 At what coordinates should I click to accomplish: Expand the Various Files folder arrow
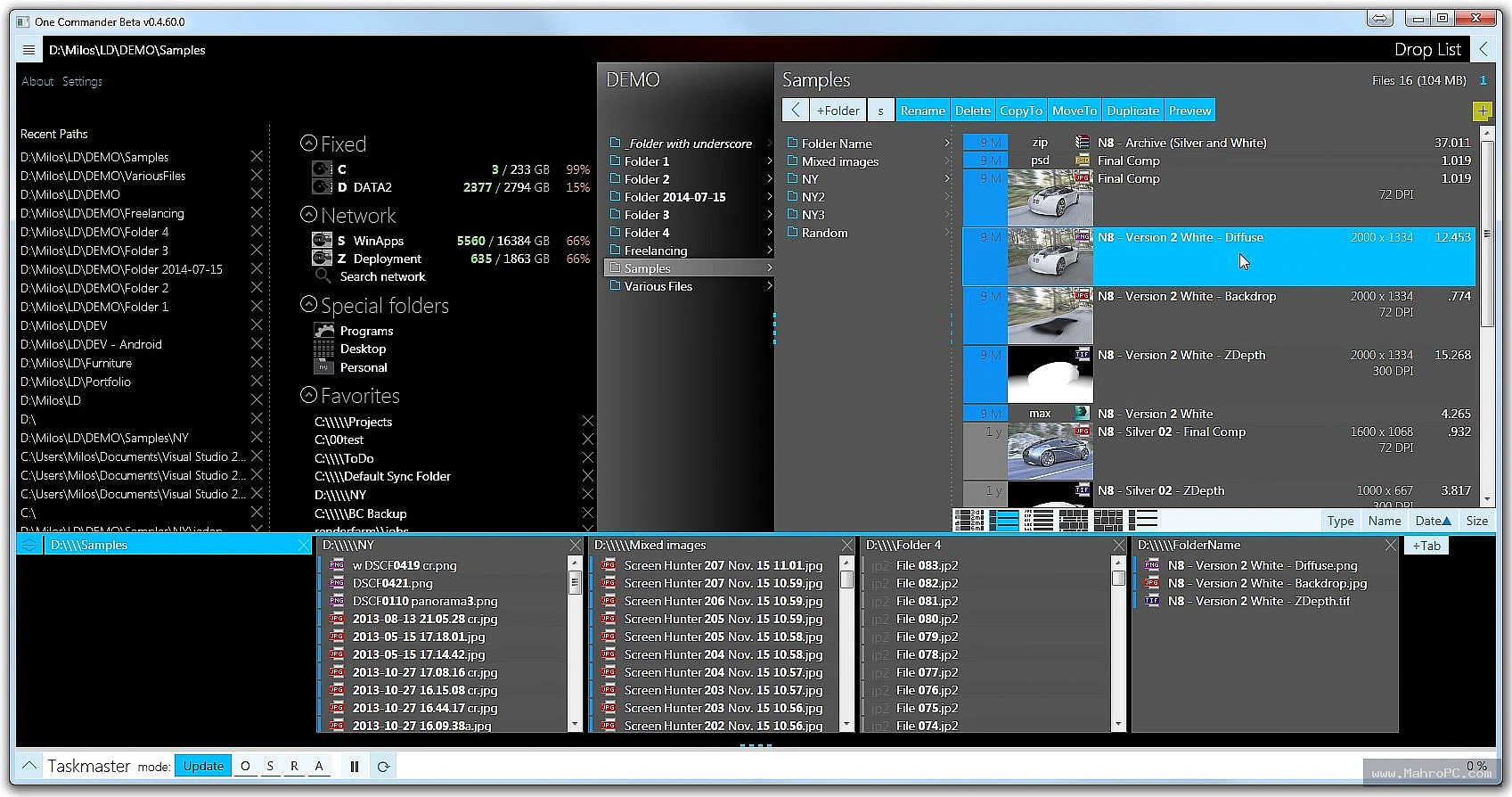tap(769, 286)
